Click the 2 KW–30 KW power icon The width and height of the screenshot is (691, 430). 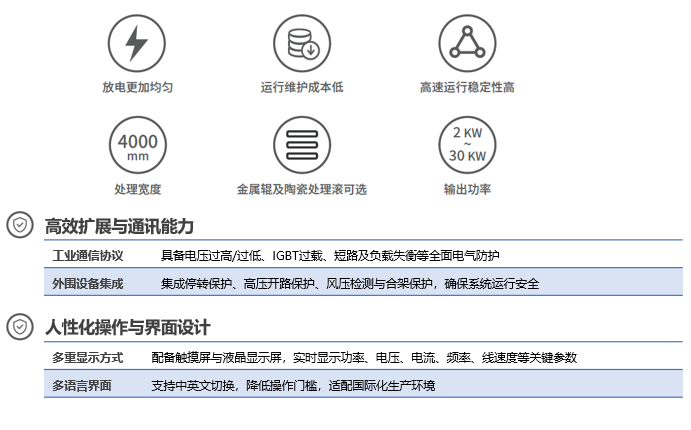[467, 145]
